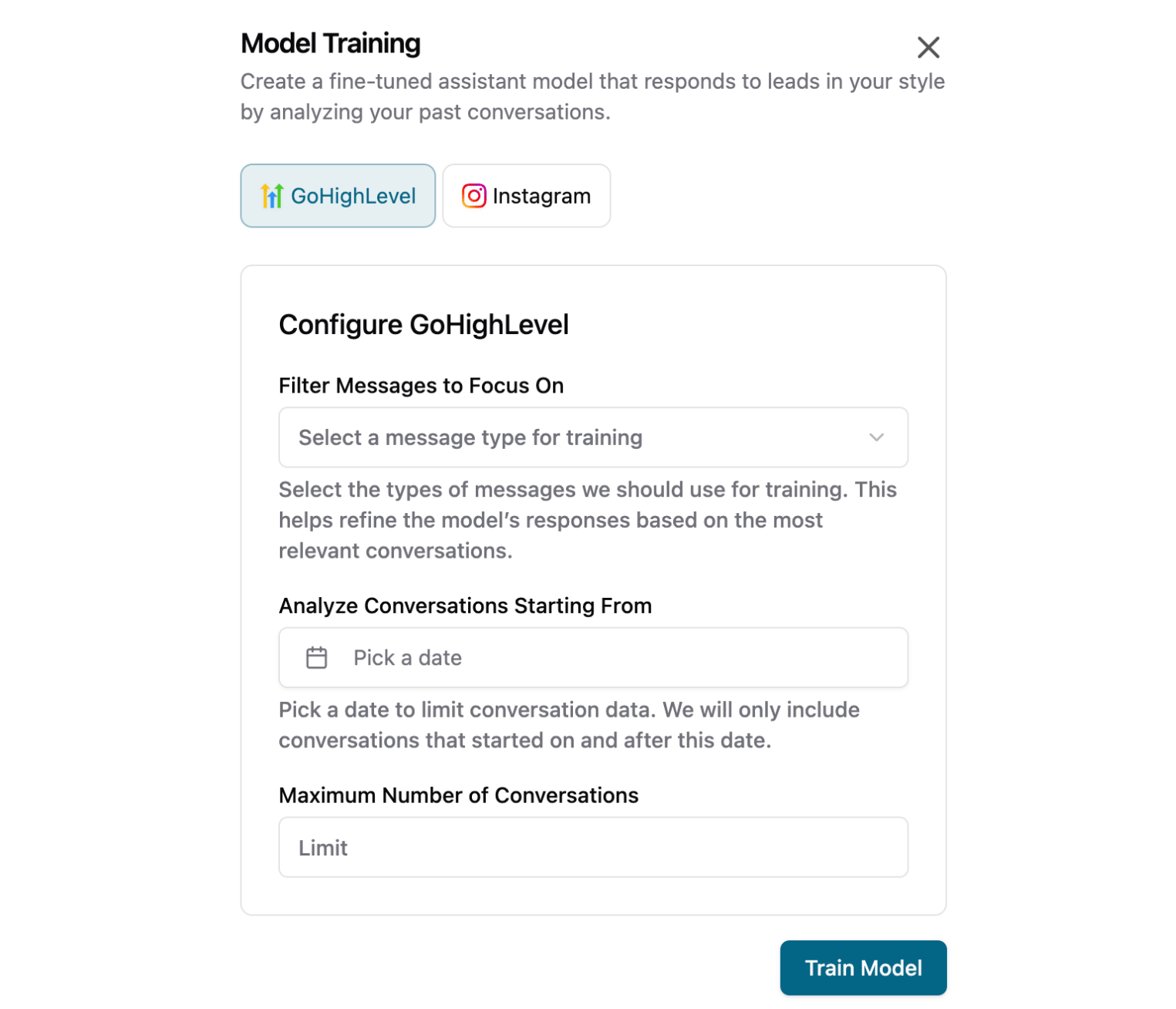Image resolution: width=1176 pixels, height=1009 pixels.
Task: Click the Configure GoHighLevel heading
Action: (423, 325)
